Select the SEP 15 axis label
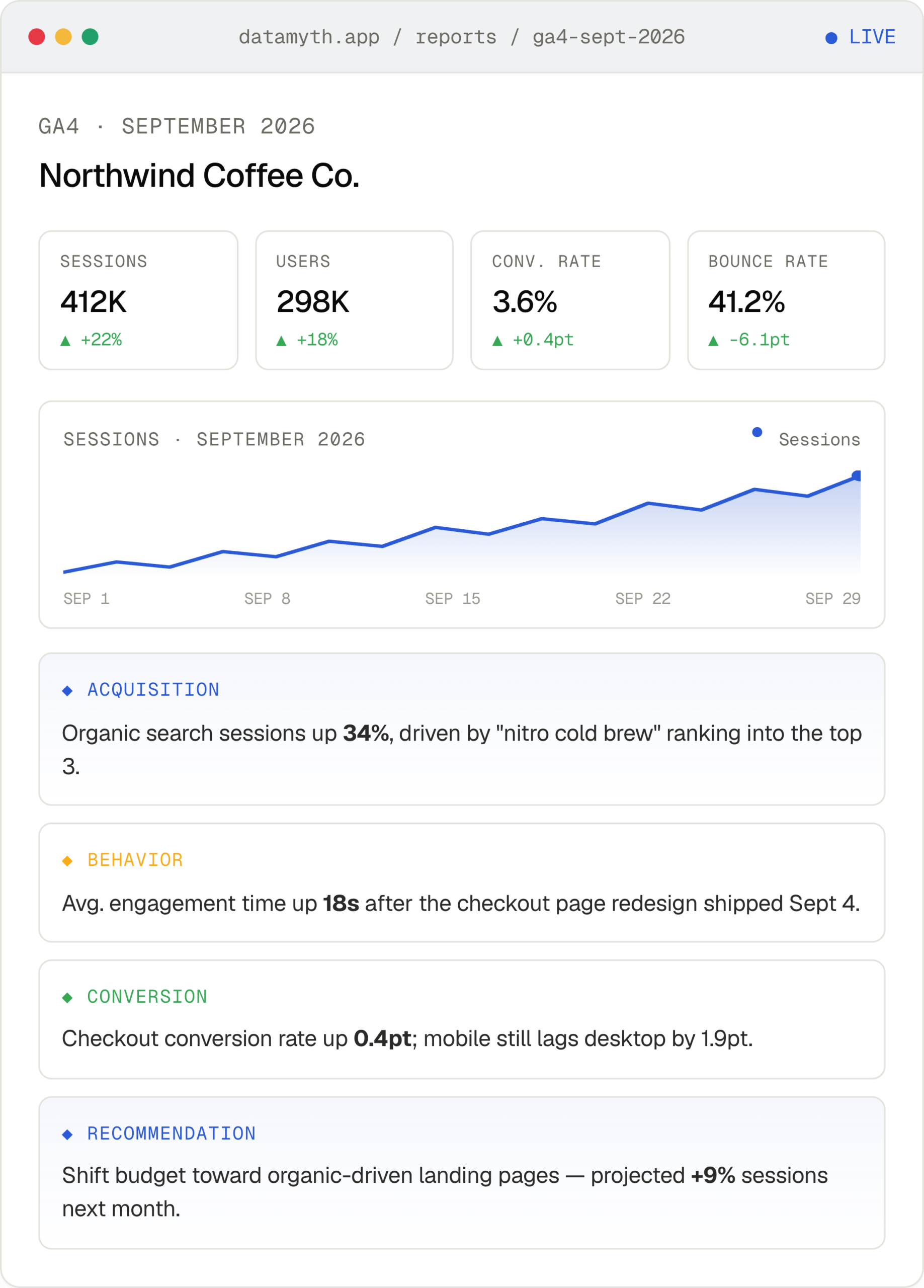Viewport: 924px width, 1288px height. point(453,599)
